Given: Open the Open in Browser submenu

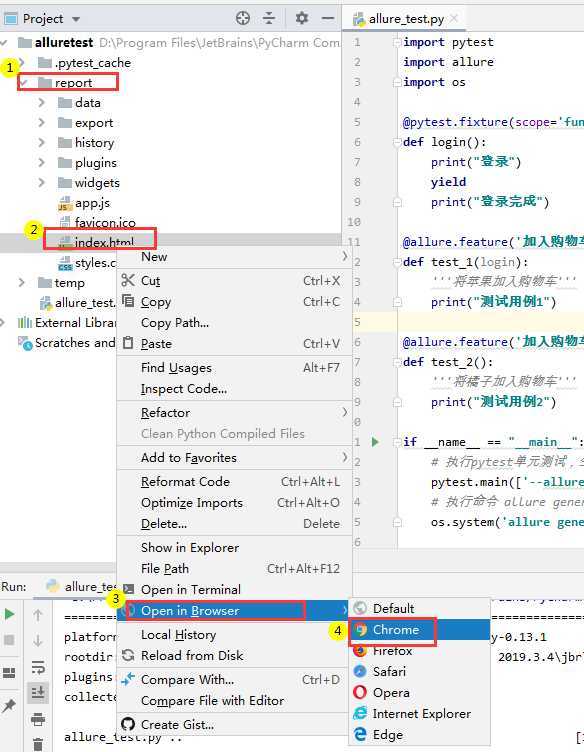Looking at the screenshot, I should 234,611.
